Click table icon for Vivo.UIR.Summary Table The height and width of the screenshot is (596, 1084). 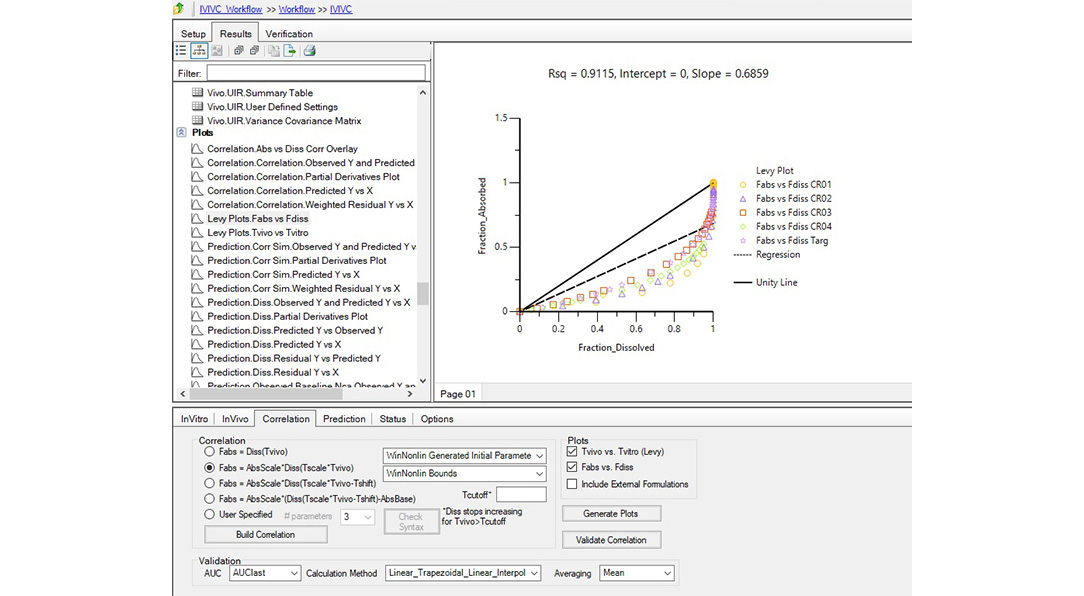tap(198, 93)
